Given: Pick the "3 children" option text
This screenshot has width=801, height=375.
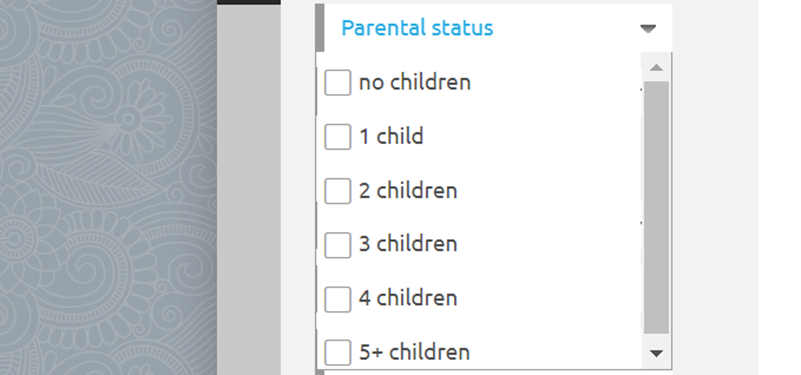Looking at the screenshot, I should point(408,244).
